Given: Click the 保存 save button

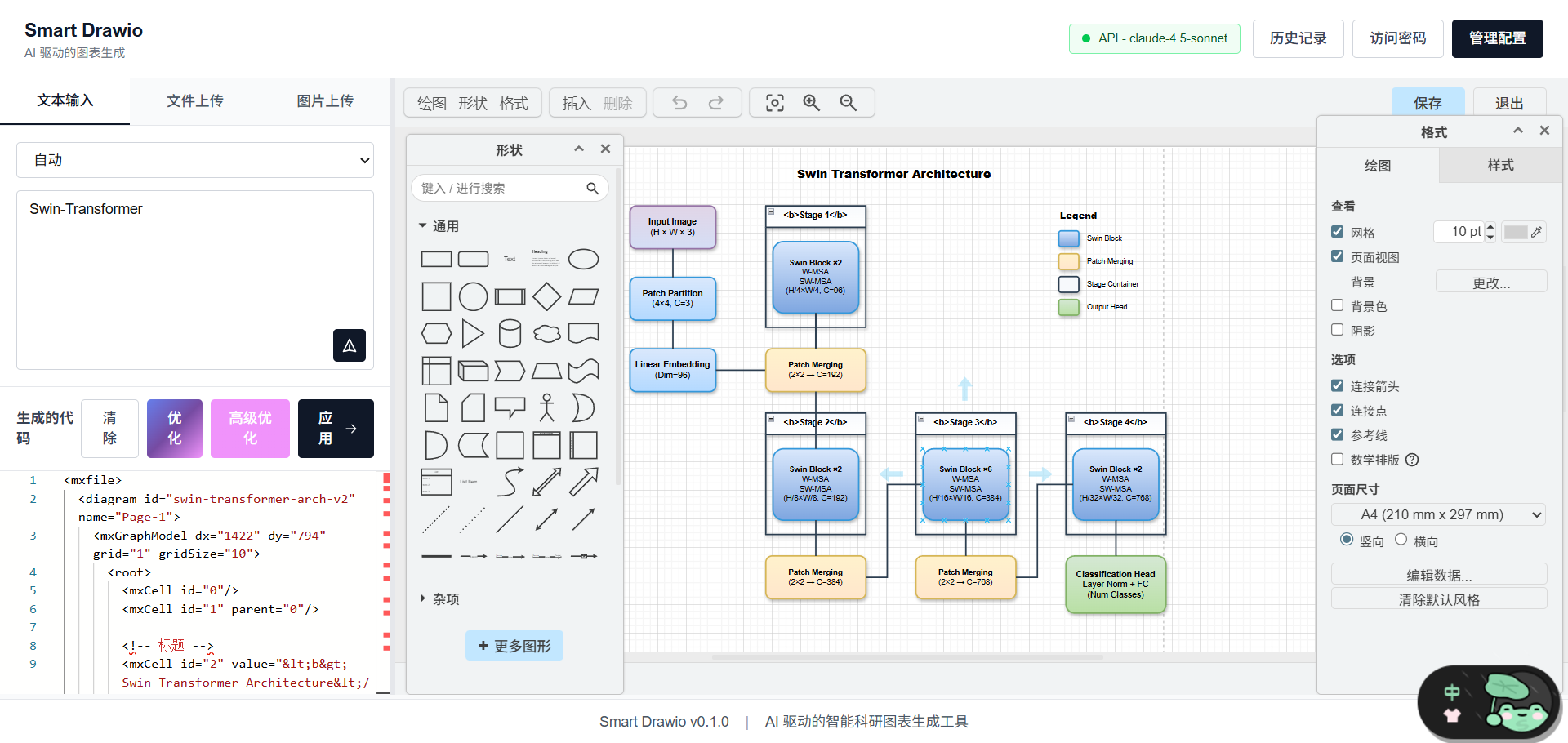Looking at the screenshot, I should (x=1428, y=103).
